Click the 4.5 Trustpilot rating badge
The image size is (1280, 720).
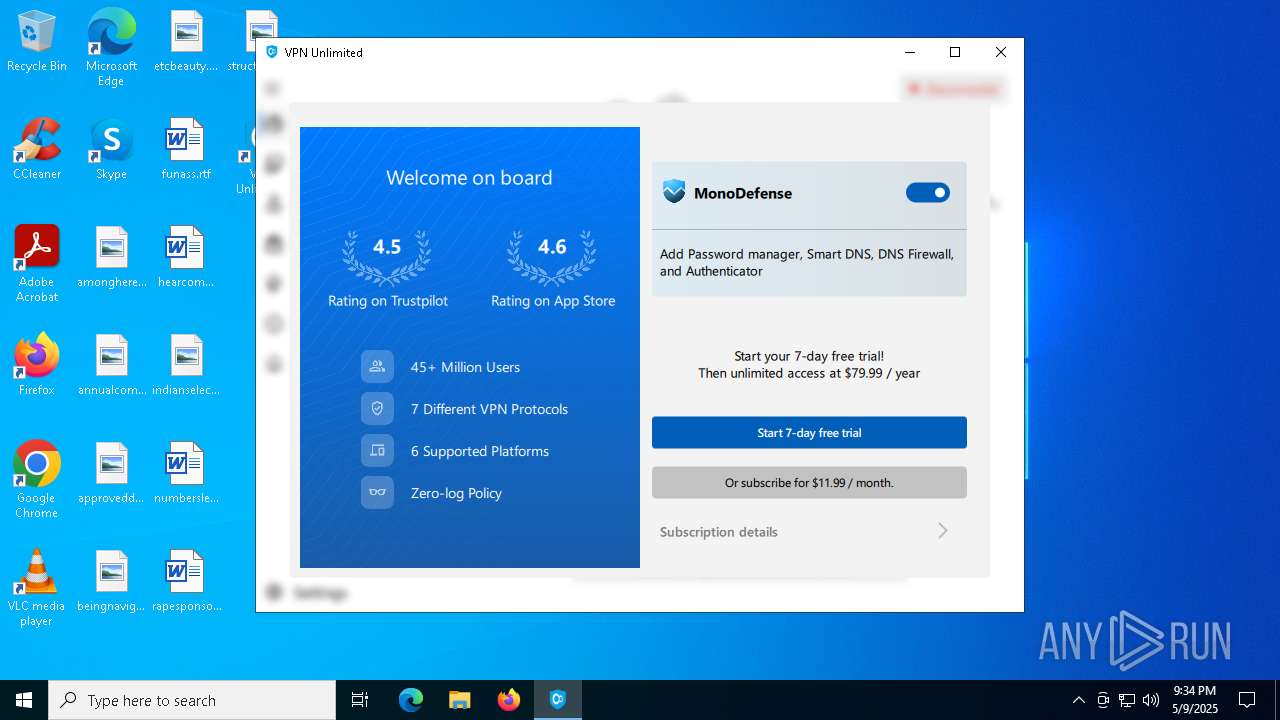click(x=387, y=258)
